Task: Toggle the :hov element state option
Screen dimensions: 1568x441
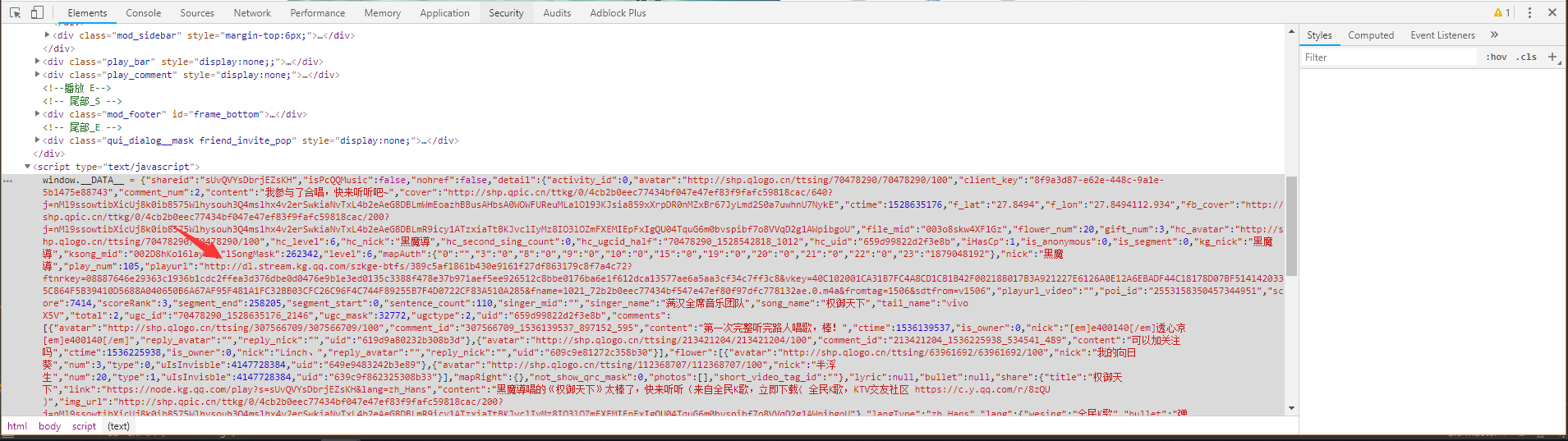Action: pyautogui.click(x=1496, y=57)
